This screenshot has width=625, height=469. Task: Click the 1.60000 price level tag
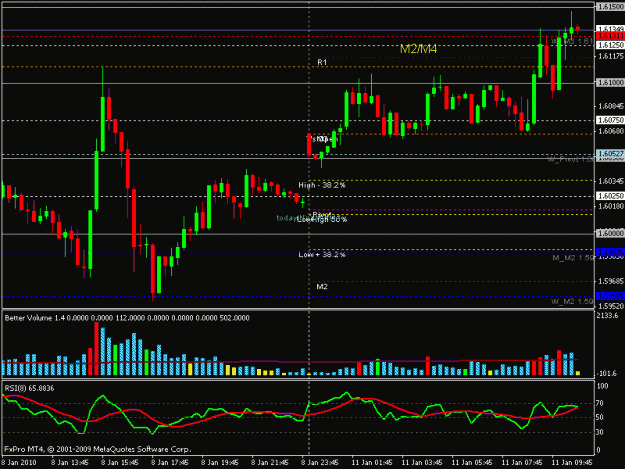tap(610, 233)
